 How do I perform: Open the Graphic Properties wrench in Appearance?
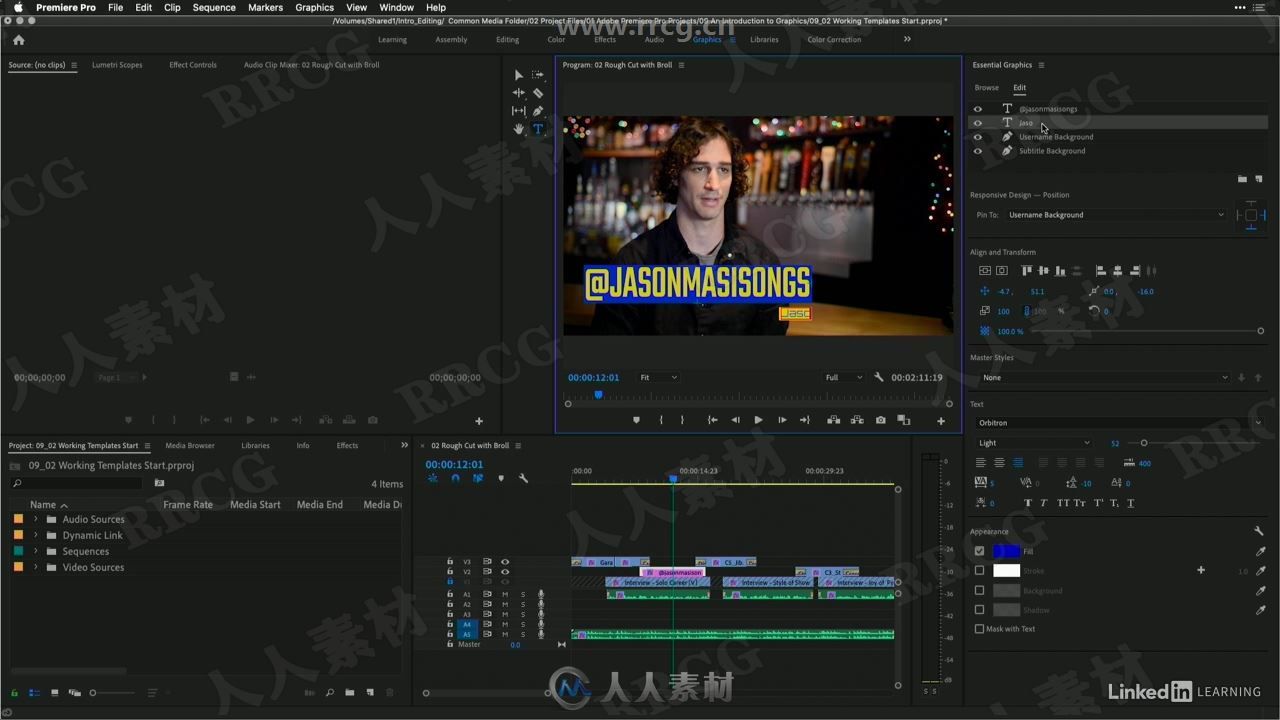(x=1259, y=531)
